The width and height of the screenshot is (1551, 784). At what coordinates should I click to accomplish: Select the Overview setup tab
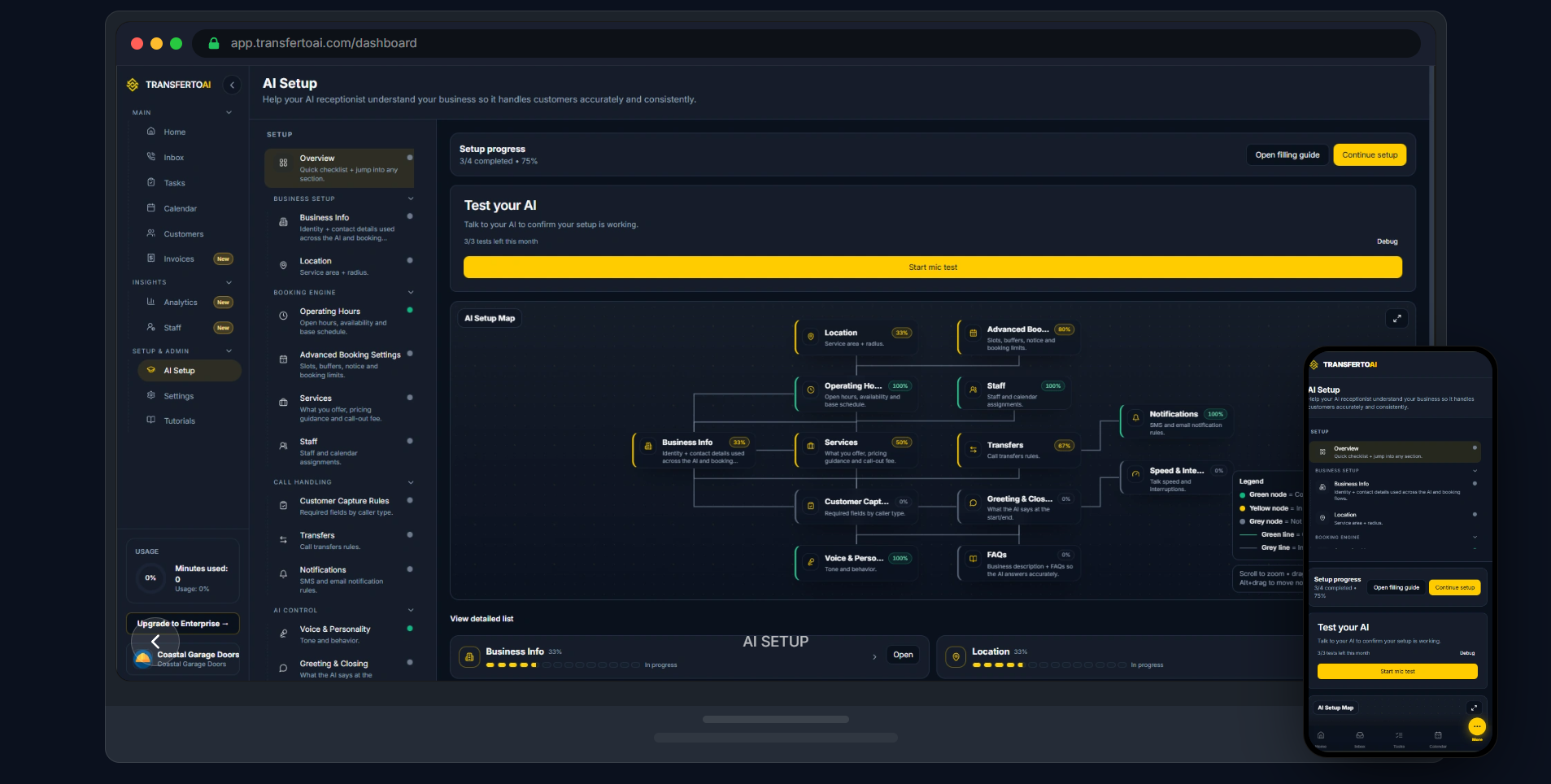point(339,168)
